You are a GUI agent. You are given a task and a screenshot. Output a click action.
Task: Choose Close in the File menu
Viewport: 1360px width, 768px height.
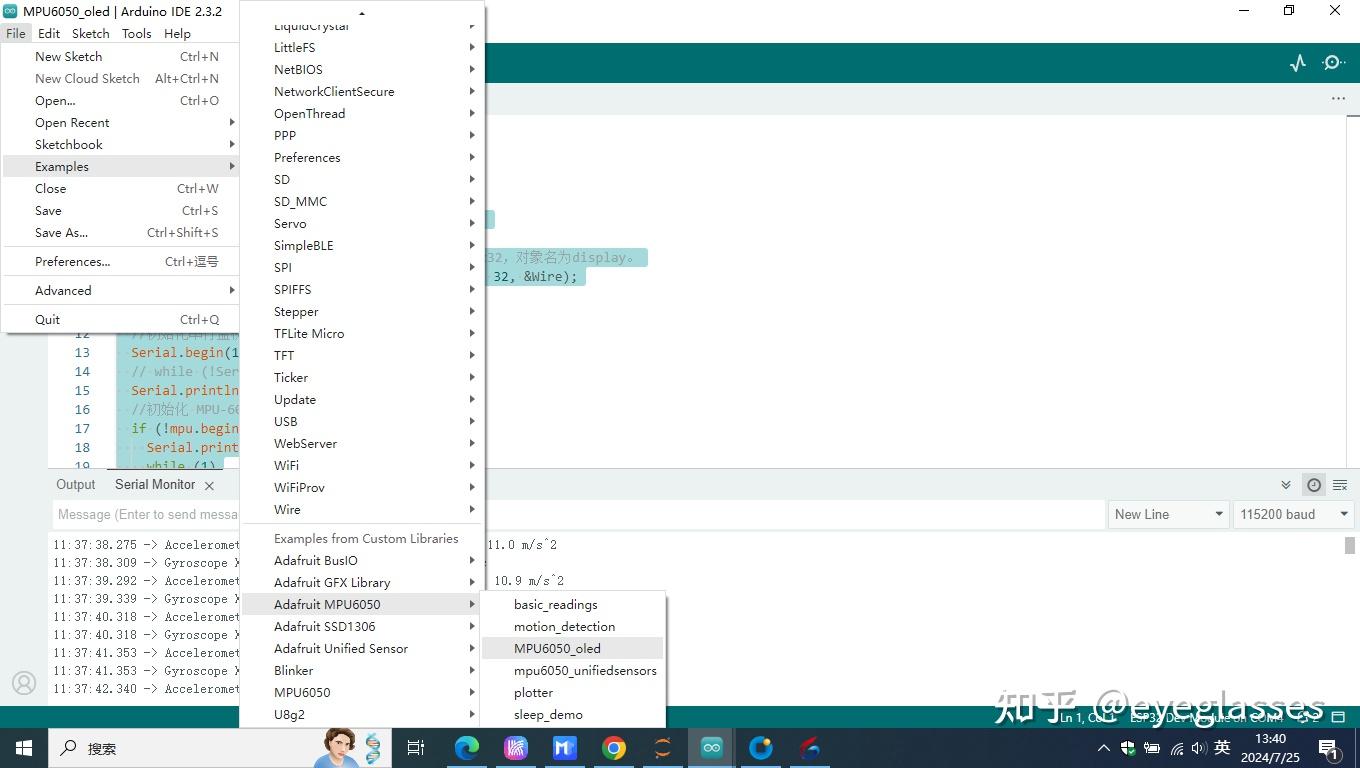pos(120,188)
